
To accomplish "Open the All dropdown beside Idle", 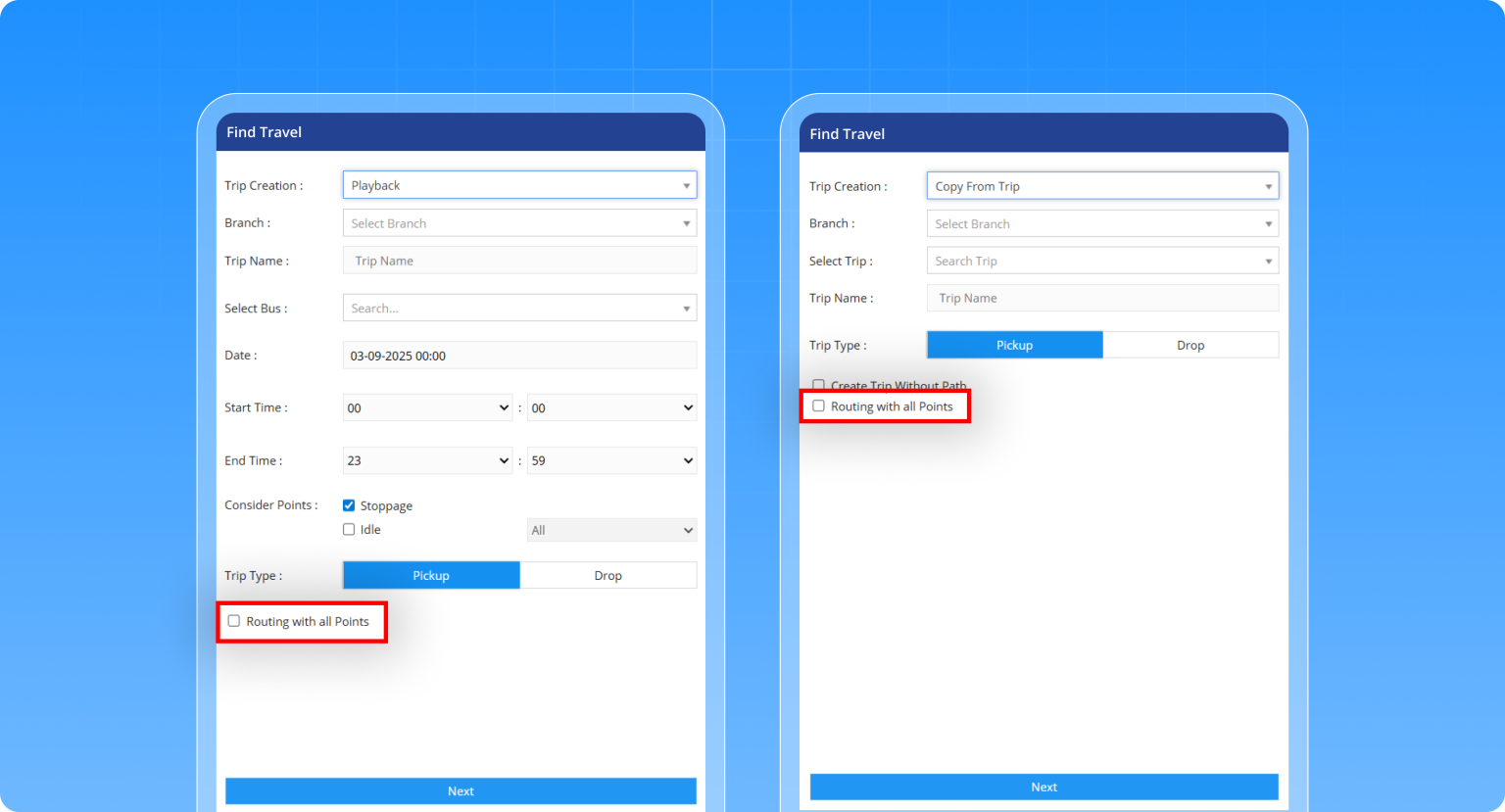I will click(x=611, y=531).
